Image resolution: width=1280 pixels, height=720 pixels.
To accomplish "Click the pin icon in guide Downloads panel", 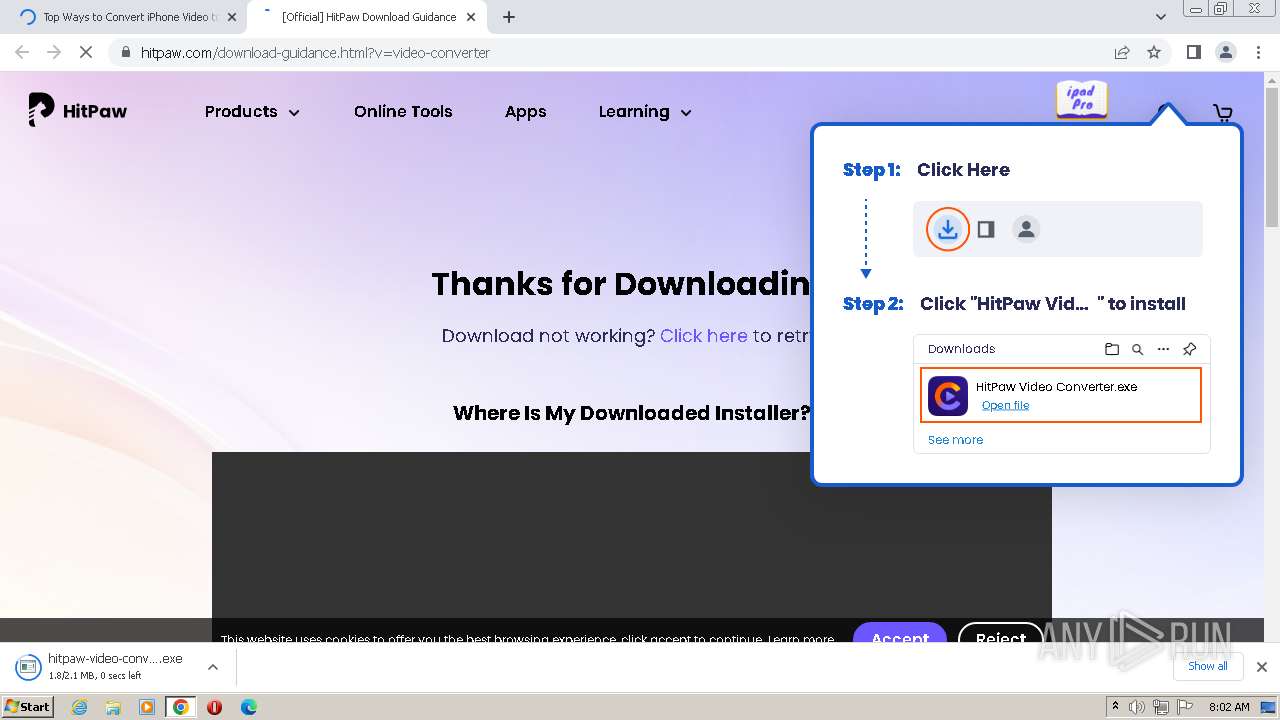I will click(1189, 349).
